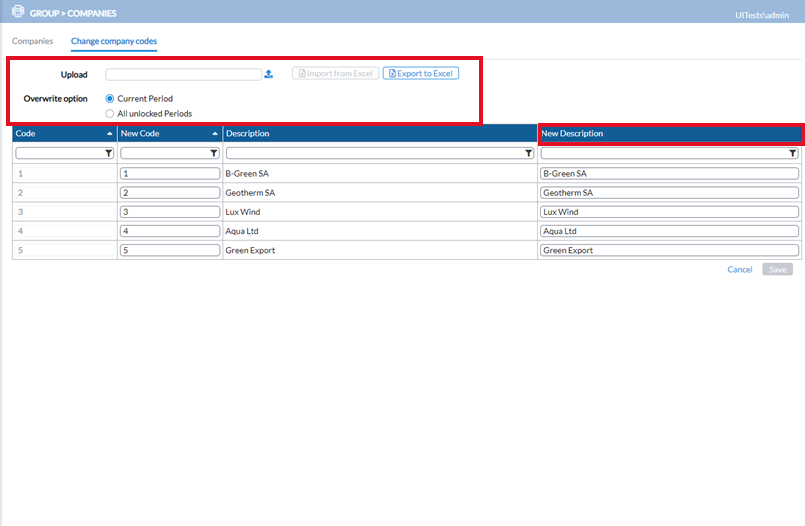Click the Code cell for Lux Wind row

[x=65, y=211]
